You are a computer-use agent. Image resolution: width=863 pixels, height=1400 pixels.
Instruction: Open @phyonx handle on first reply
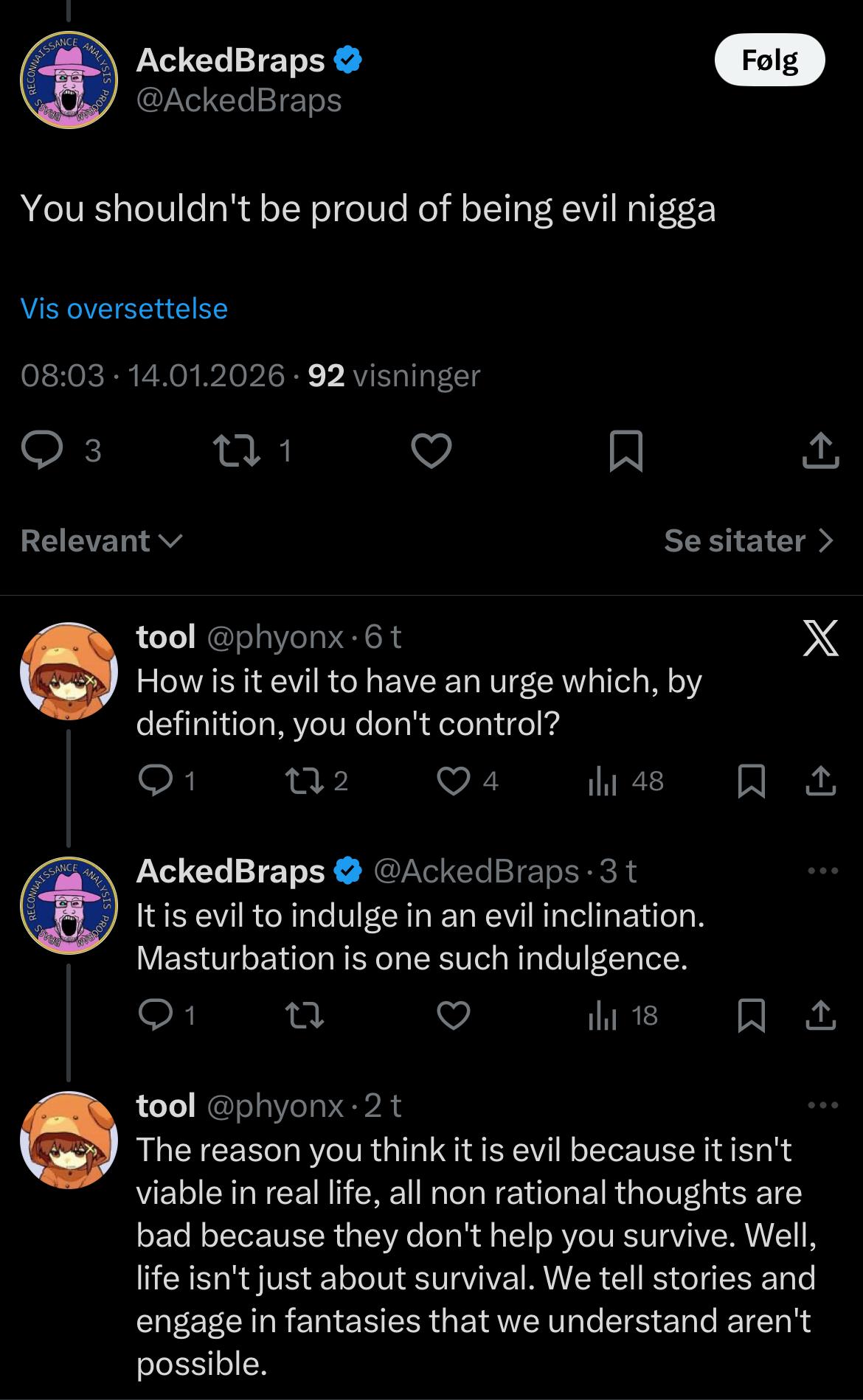(275, 636)
